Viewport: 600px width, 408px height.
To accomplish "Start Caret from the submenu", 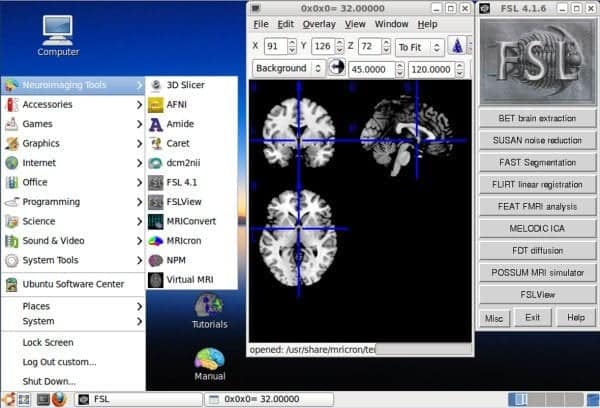I will point(191,144).
